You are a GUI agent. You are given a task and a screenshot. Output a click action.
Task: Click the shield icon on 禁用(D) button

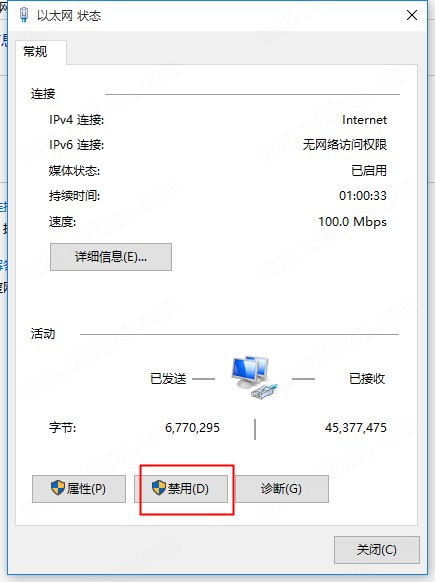click(x=159, y=488)
